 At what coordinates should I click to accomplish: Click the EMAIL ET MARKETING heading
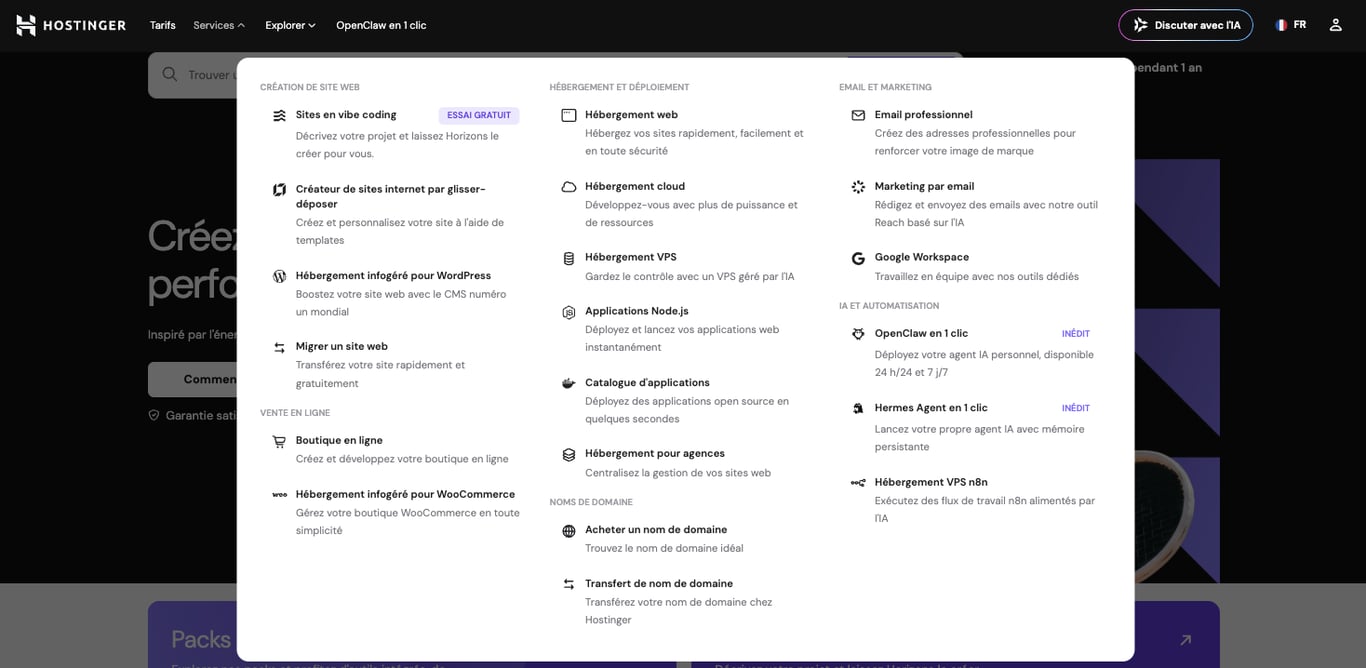click(885, 87)
